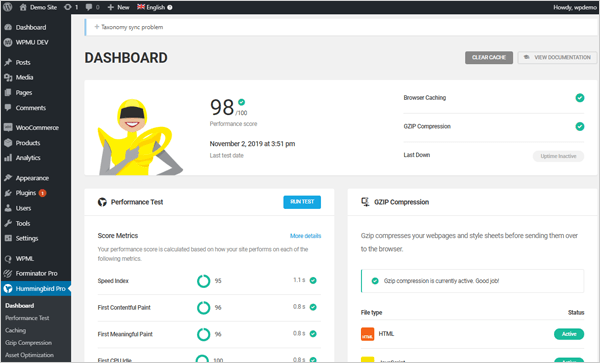Click First Contentful Paint check icon
The width and height of the screenshot is (600, 363).
point(313,307)
